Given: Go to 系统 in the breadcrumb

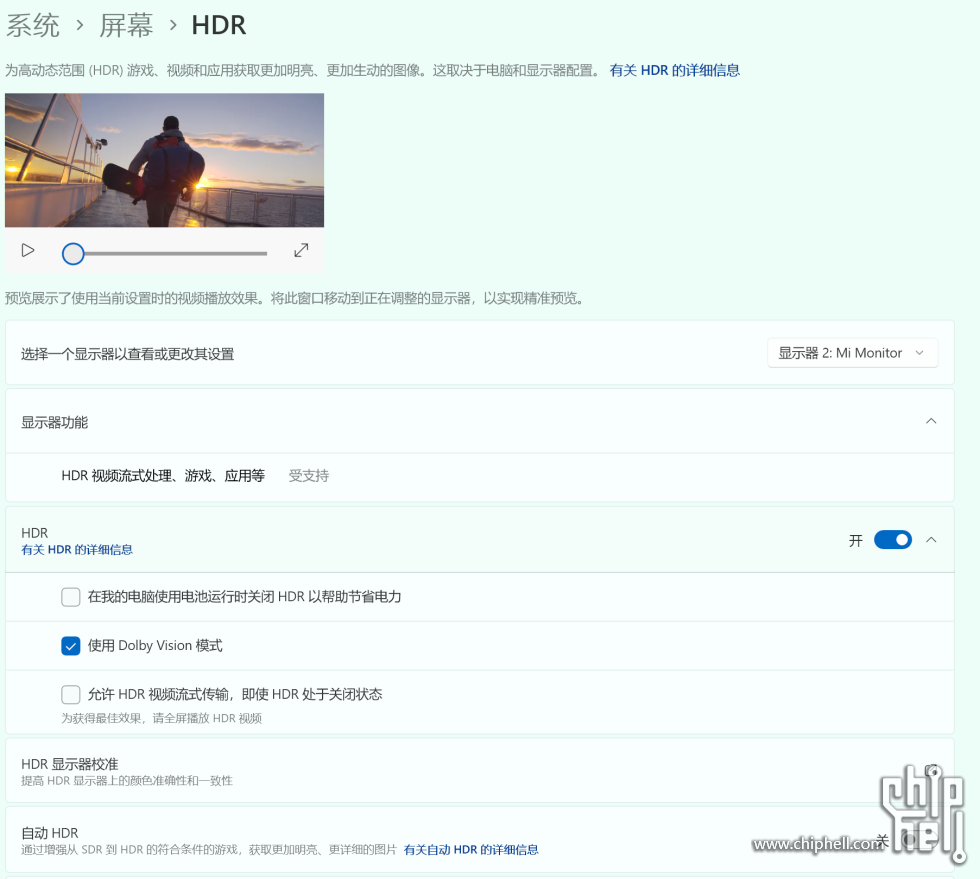Looking at the screenshot, I should point(33,25).
